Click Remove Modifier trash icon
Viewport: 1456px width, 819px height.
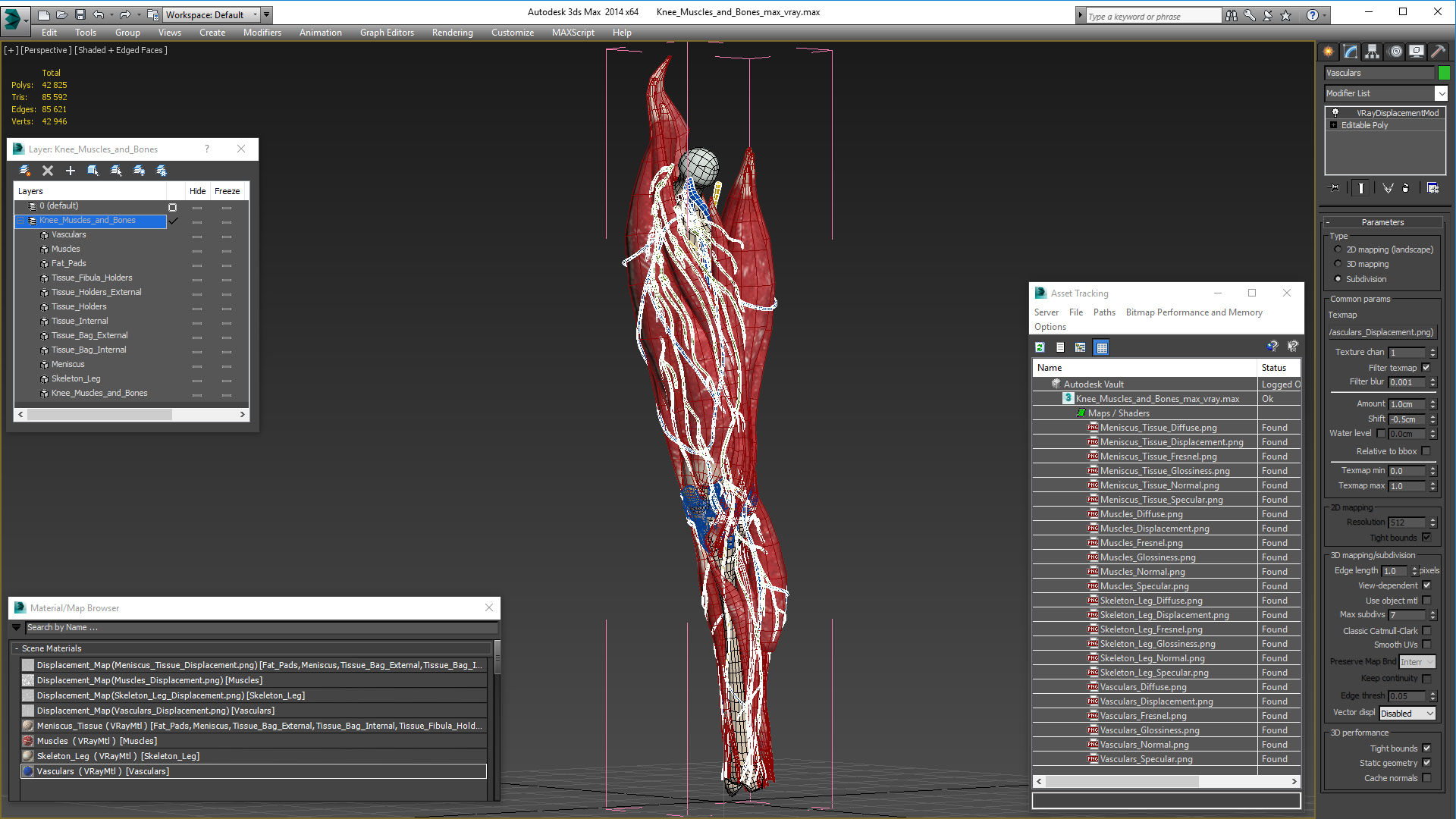pos(1406,188)
